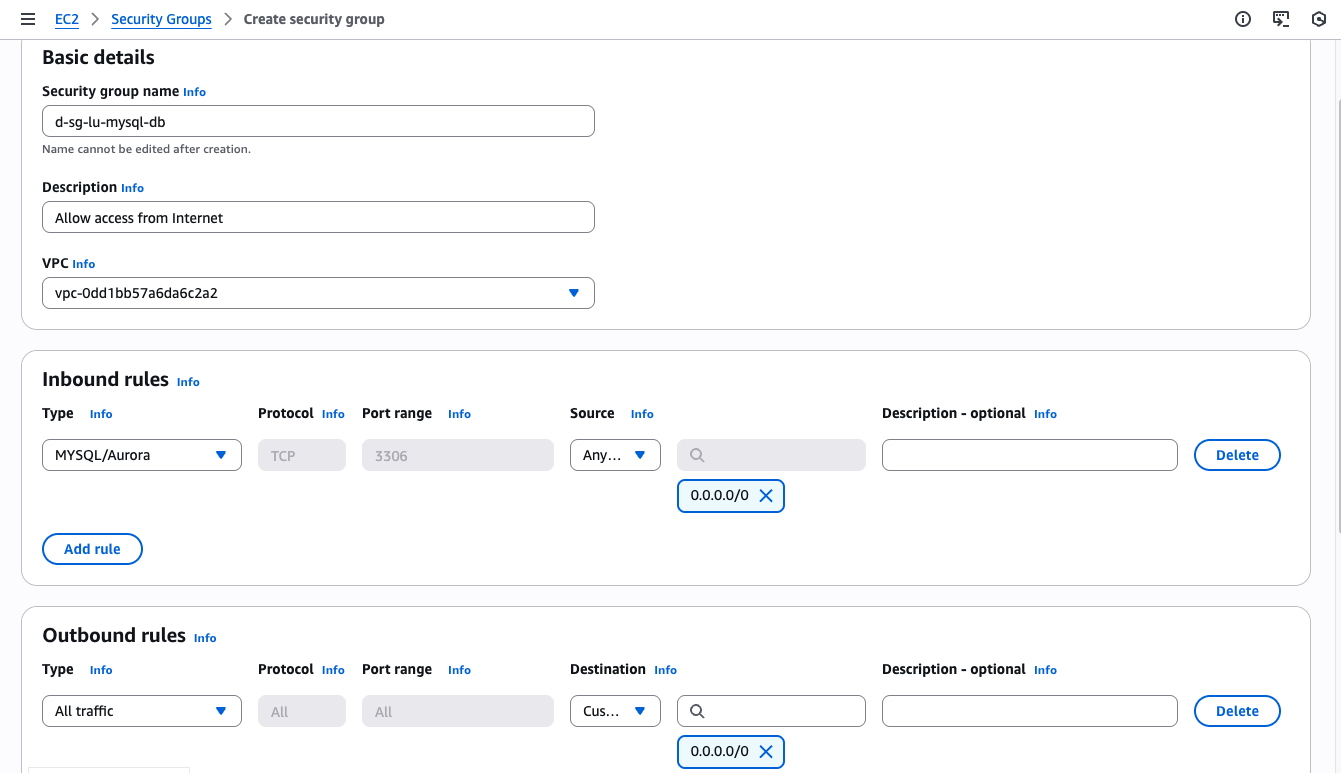Open Security Groups breadcrumb link
Image resolution: width=1341 pixels, height=773 pixels.
click(161, 19)
